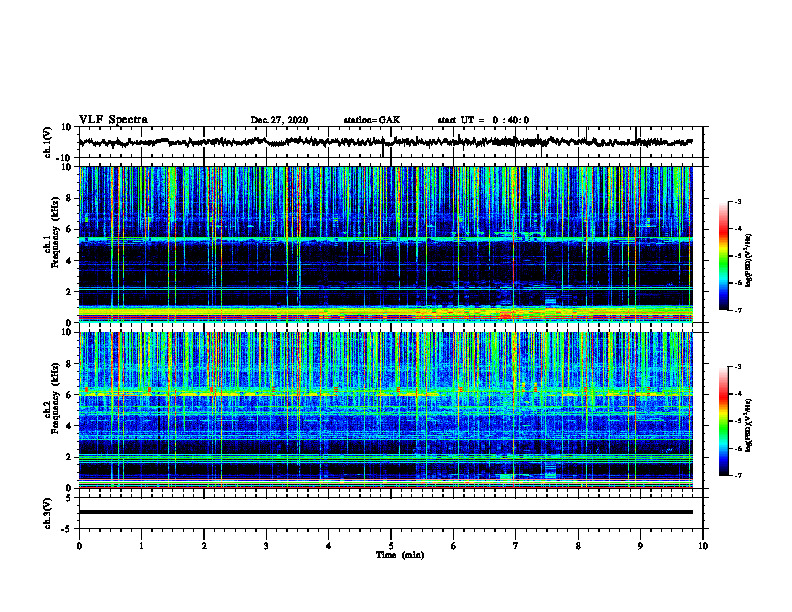The width and height of the screenshot is (792, 612).
Task: Click the "VLF Spectra" plot title
Action: (x=113, y=120)
